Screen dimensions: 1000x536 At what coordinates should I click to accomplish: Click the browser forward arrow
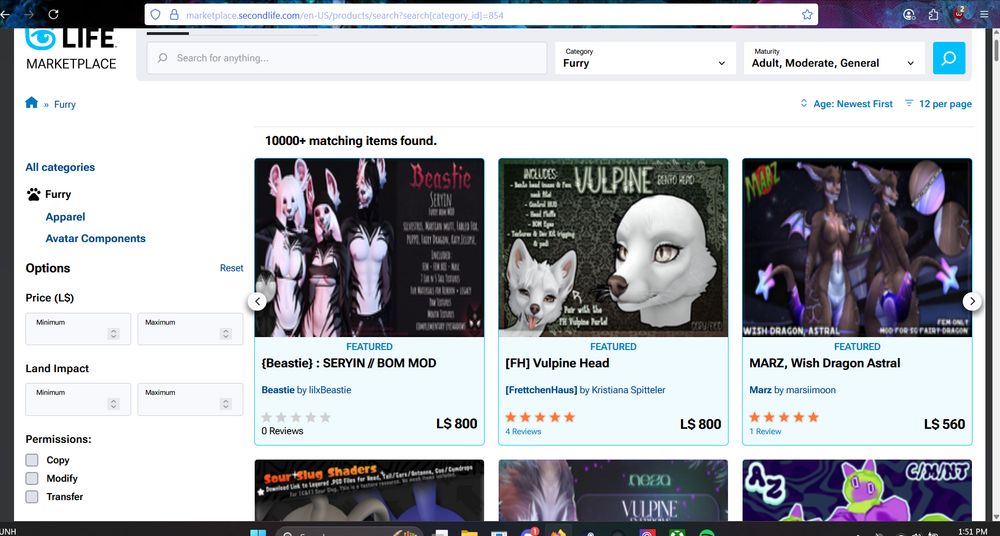[x=28, y=14]
